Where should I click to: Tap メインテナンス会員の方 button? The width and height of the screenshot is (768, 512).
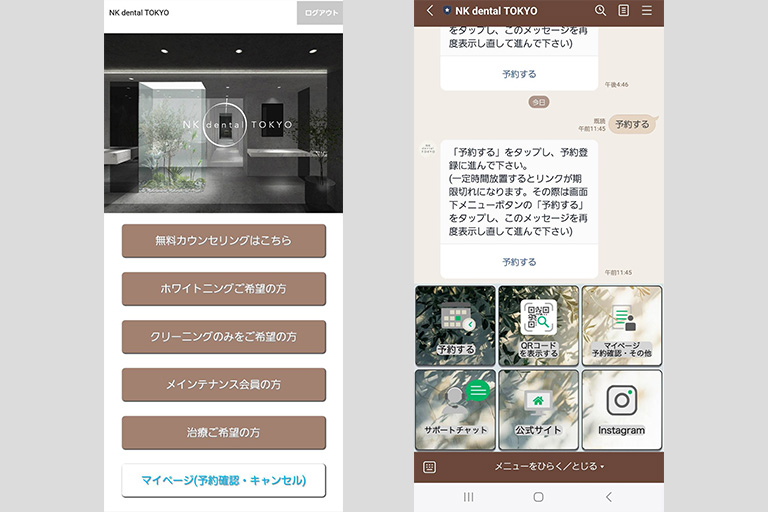coord(224,385)
